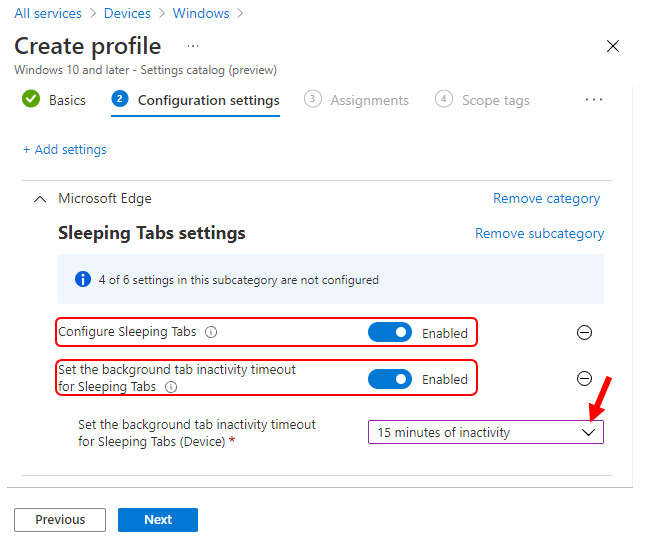Remove the inactivity timeout setting with minus icon
Image resolution: width=651 pixels, height=543 pixels.
point(584,379)
